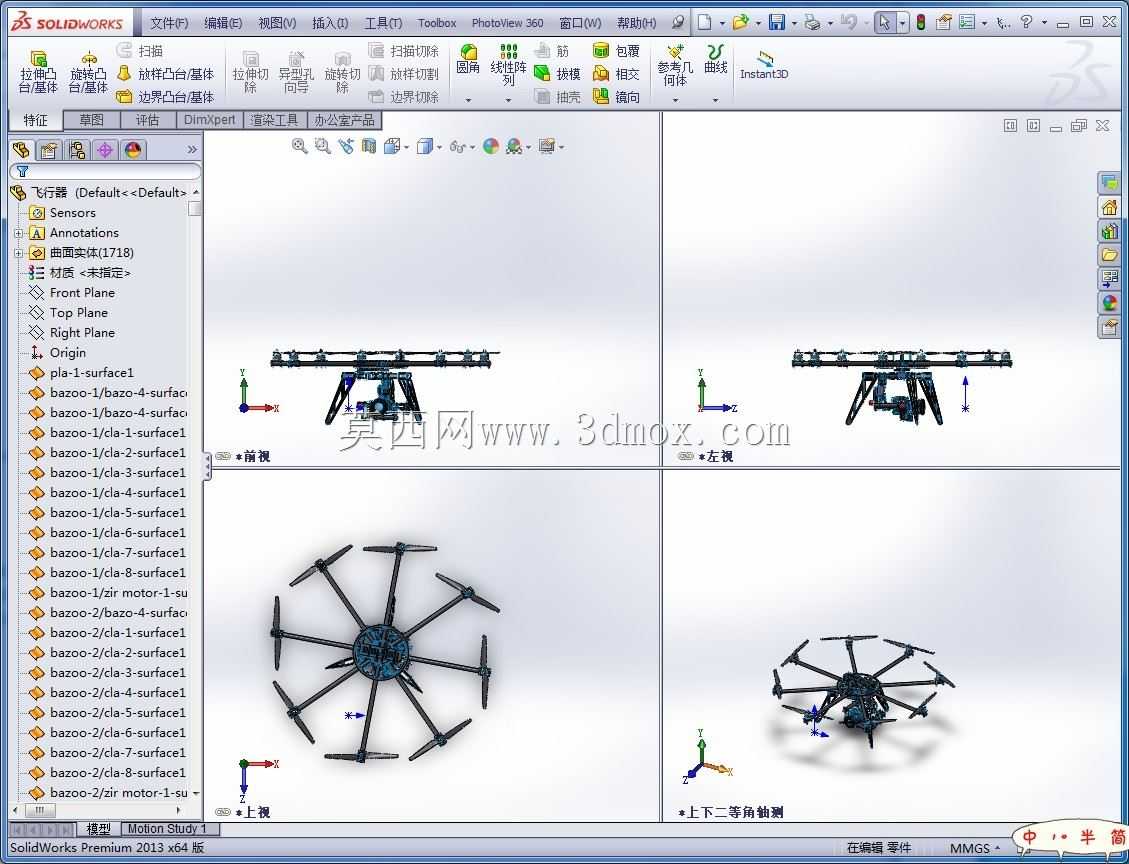1129x864 pixels.
Task: Open Reference Geometry (参考几何体)
Action: 675,65
